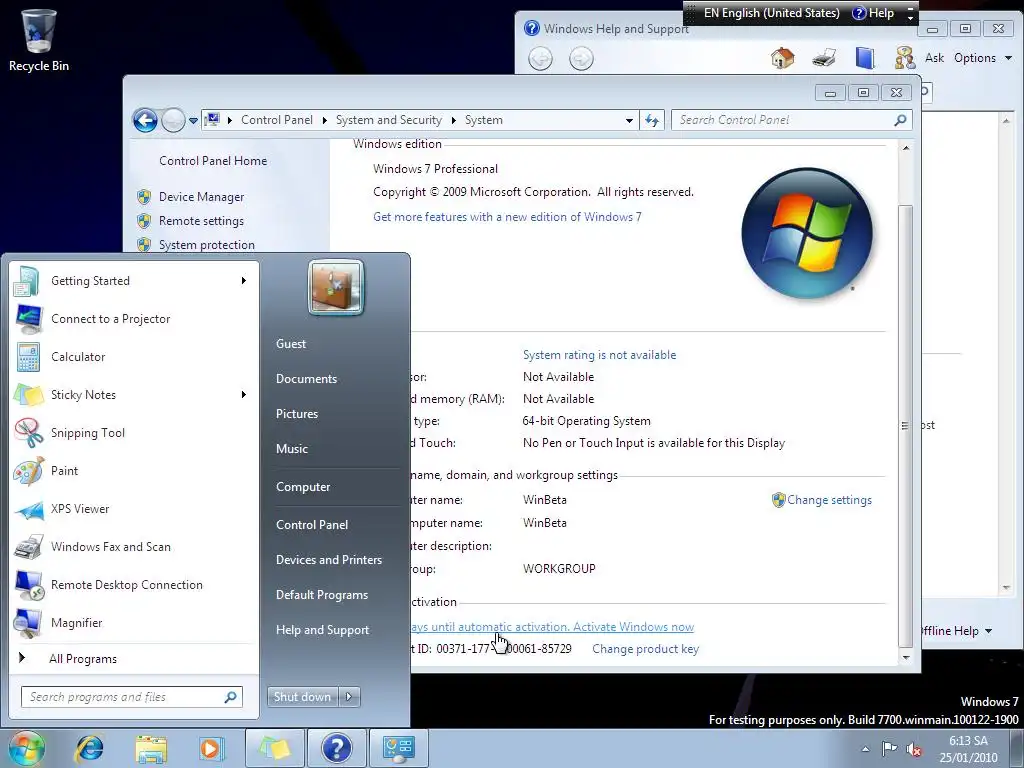Open address bar history dropdown

point(629,121)
